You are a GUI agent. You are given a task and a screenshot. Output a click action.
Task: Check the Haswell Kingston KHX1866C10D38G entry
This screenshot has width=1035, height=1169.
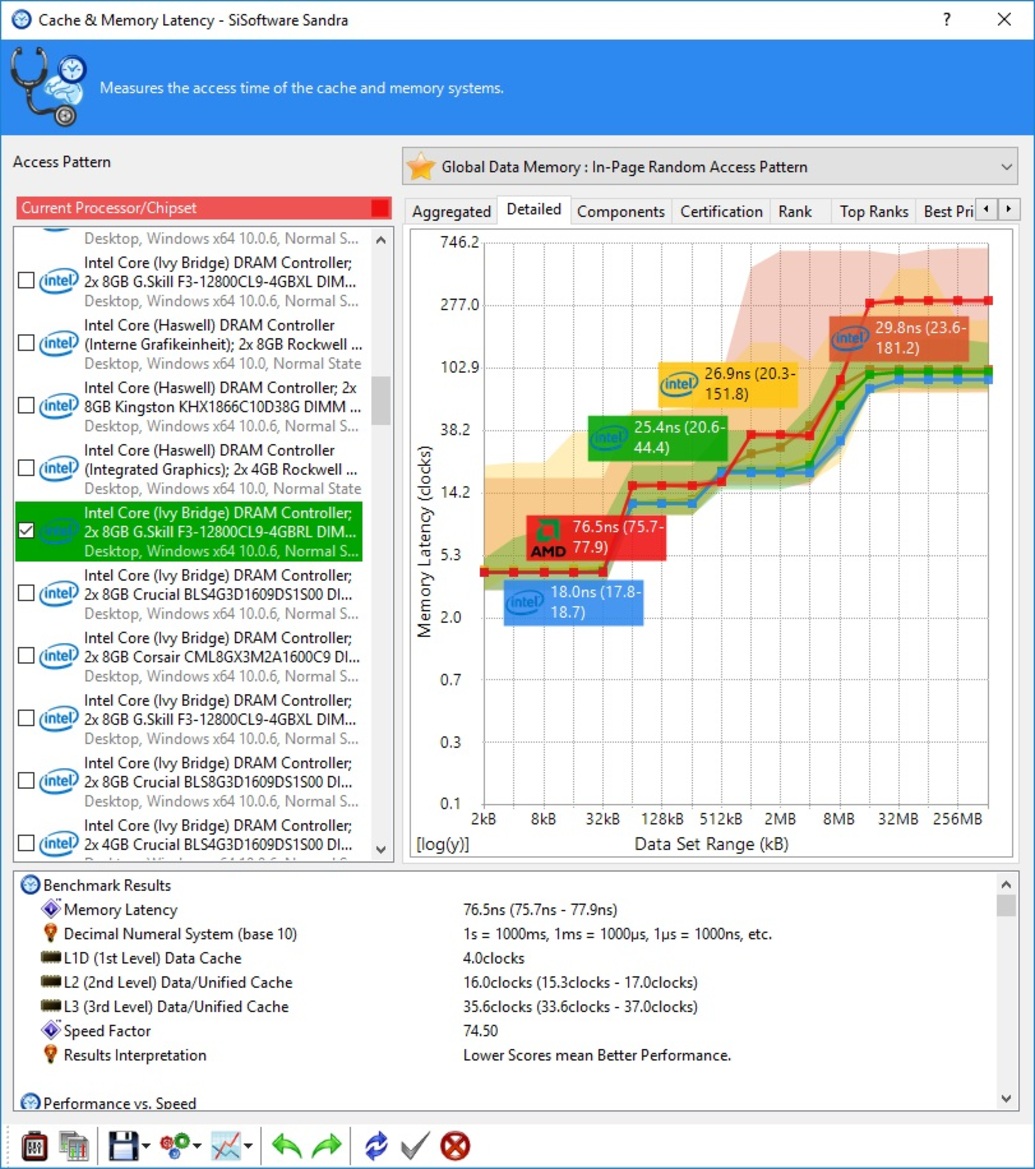click(26, 406)
